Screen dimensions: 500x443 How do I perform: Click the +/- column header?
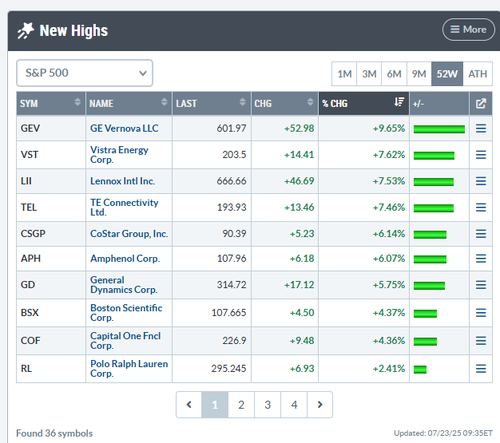click(439, 103)
